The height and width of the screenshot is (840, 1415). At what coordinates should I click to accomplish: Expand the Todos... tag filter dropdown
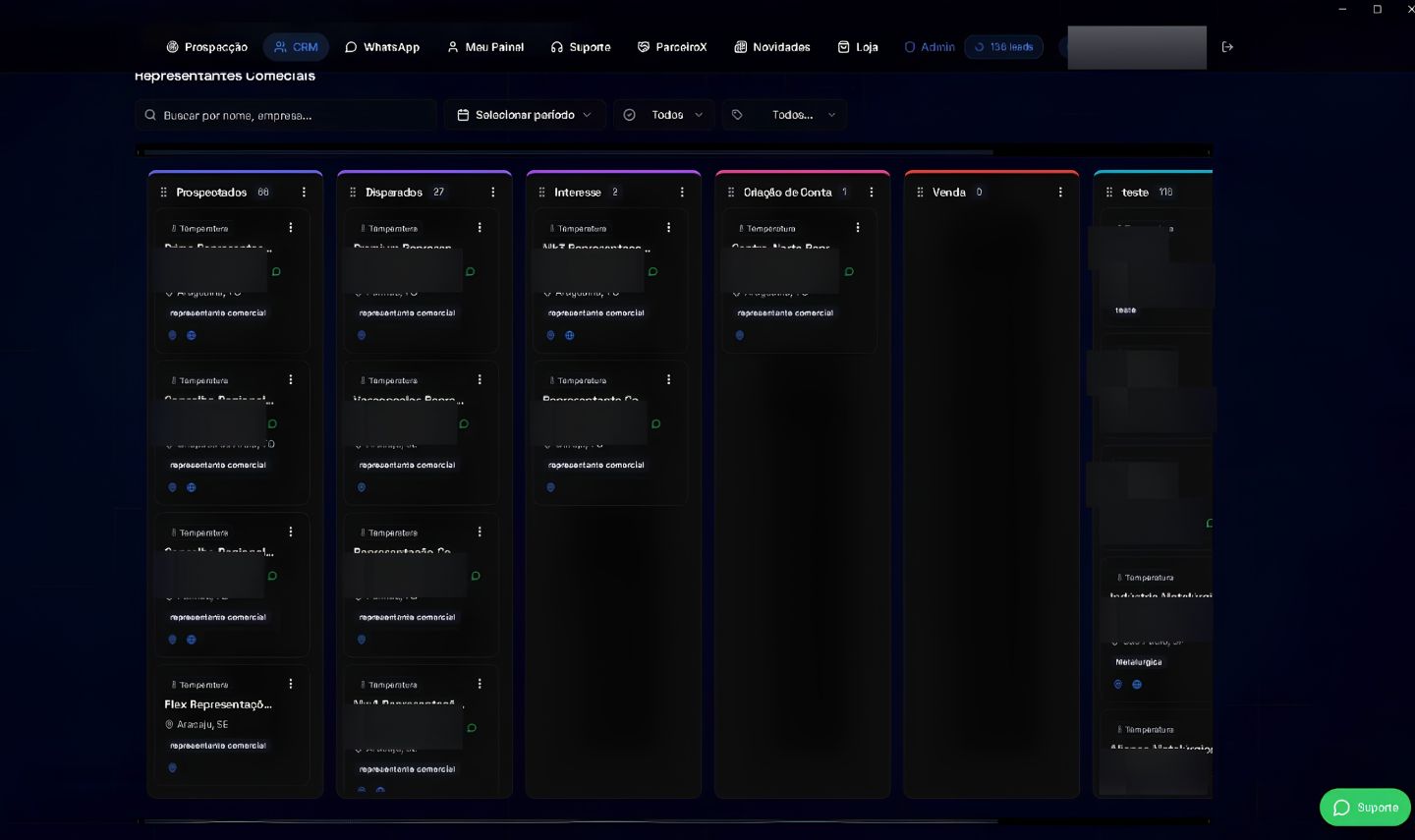point(784,115)
